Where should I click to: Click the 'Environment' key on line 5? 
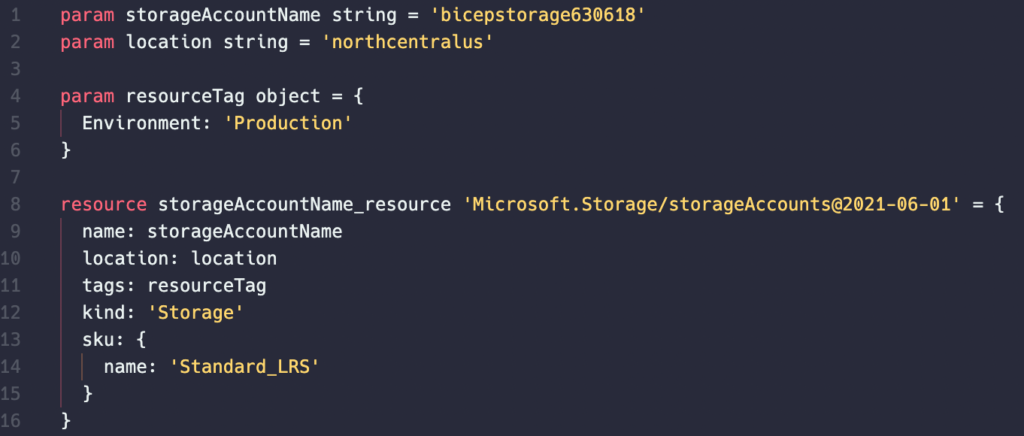141,123
